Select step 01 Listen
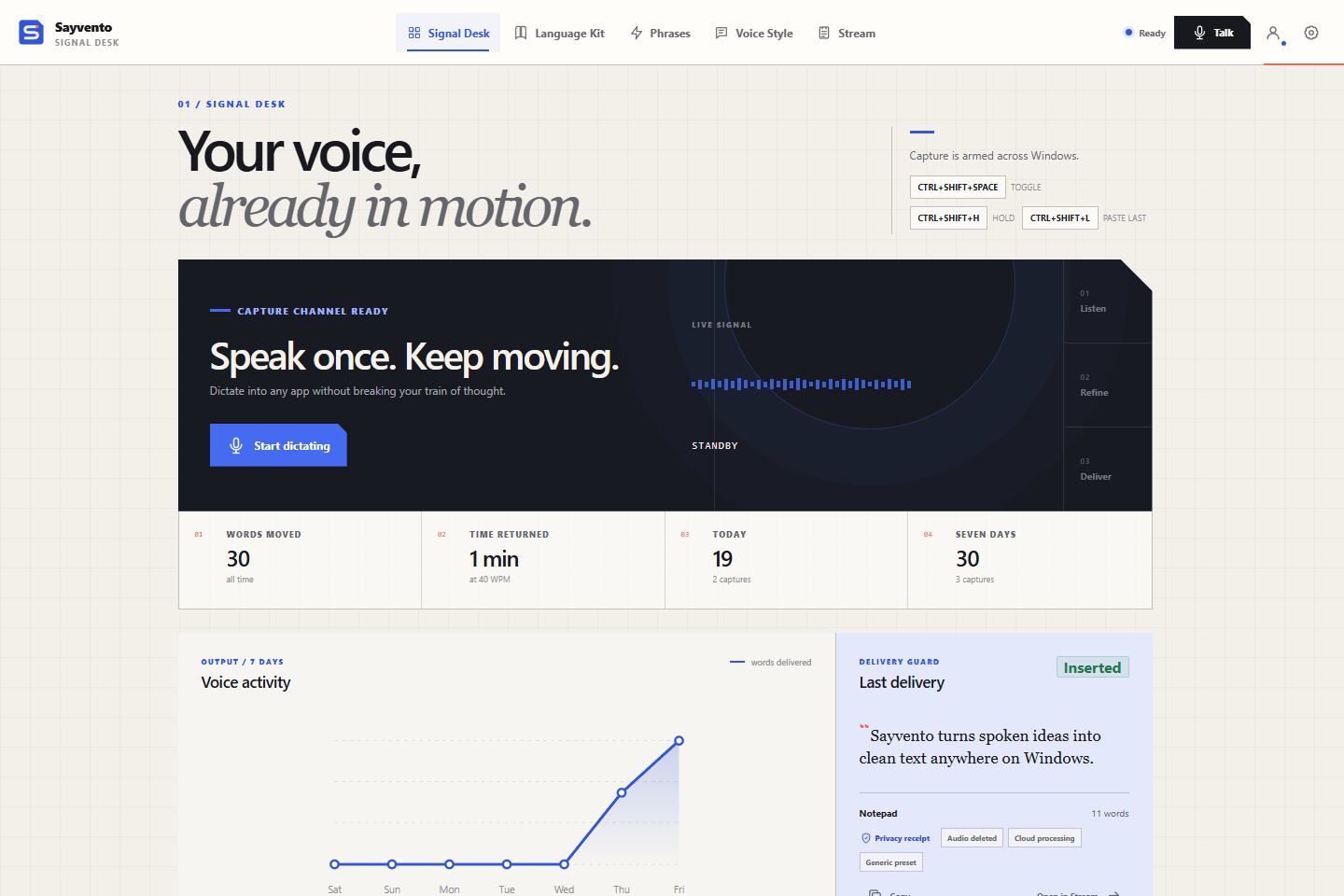This screenshot has width=1344, height=896. 1108,301
